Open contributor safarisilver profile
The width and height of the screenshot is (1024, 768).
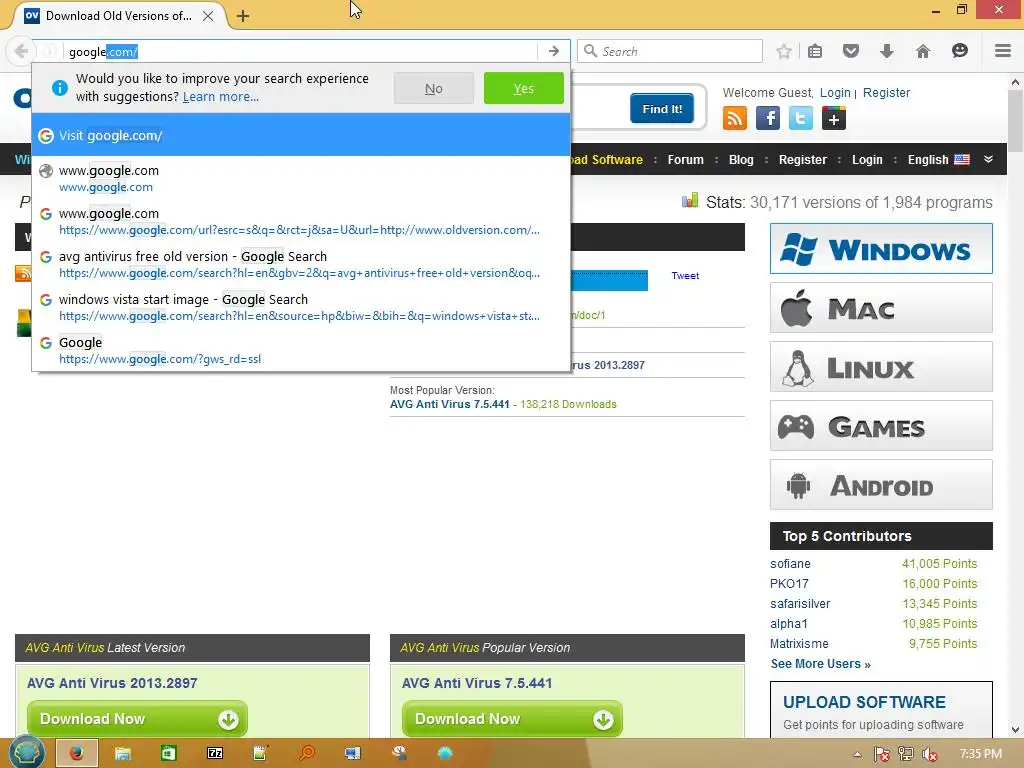point(800,603)
